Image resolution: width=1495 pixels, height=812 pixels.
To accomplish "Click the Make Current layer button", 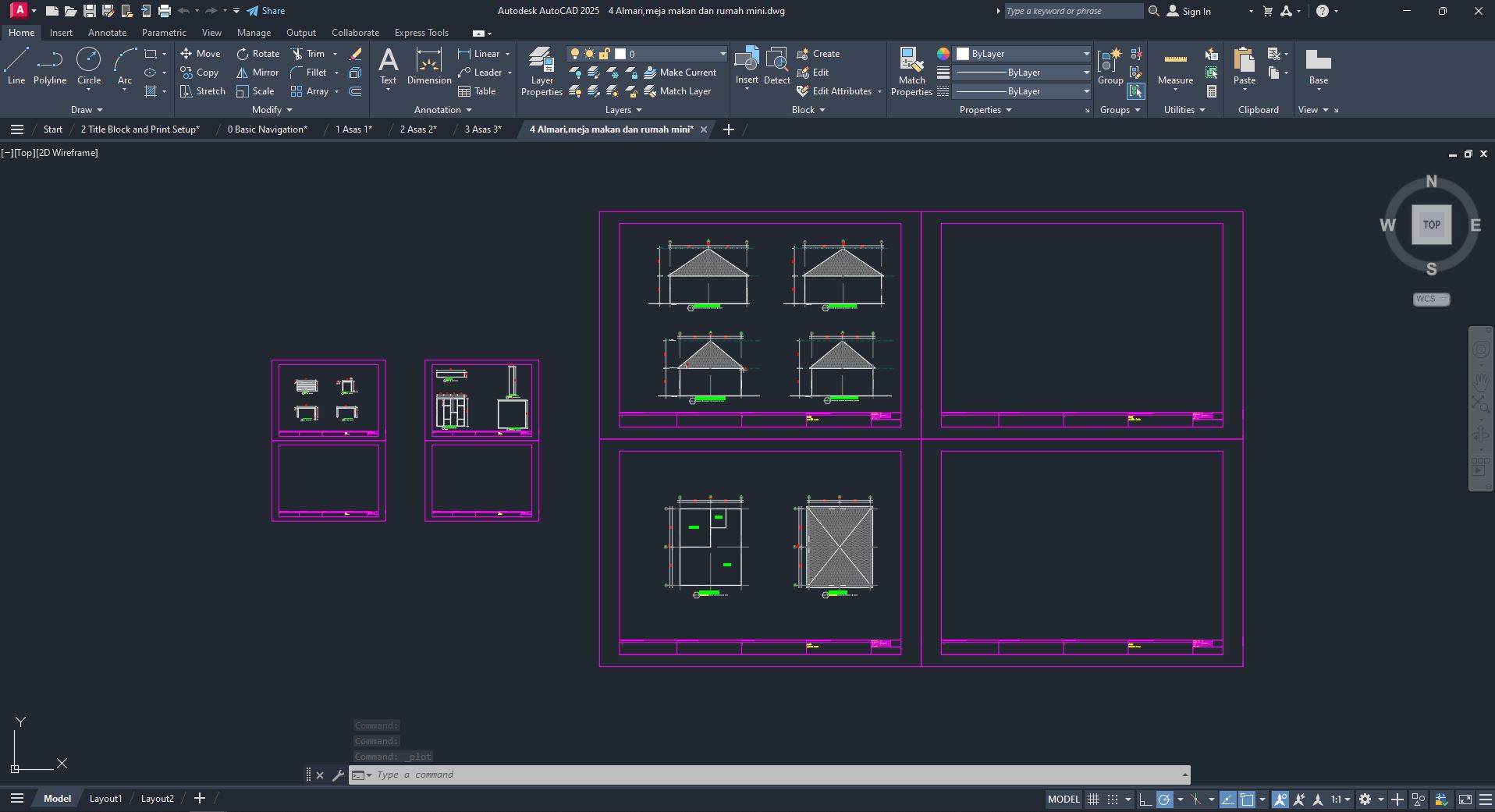I will click(x=679, y=73).
